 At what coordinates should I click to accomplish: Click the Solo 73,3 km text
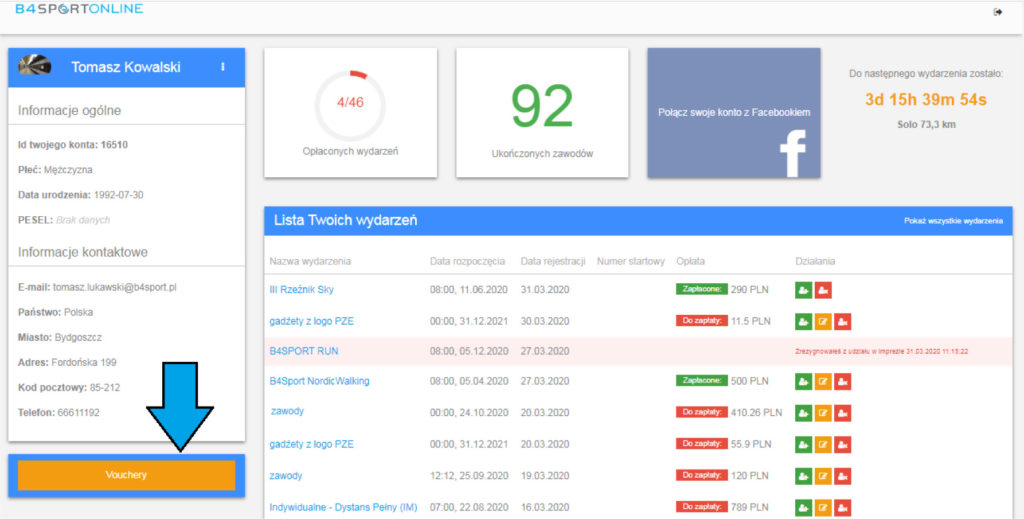(x=926, y=125)
